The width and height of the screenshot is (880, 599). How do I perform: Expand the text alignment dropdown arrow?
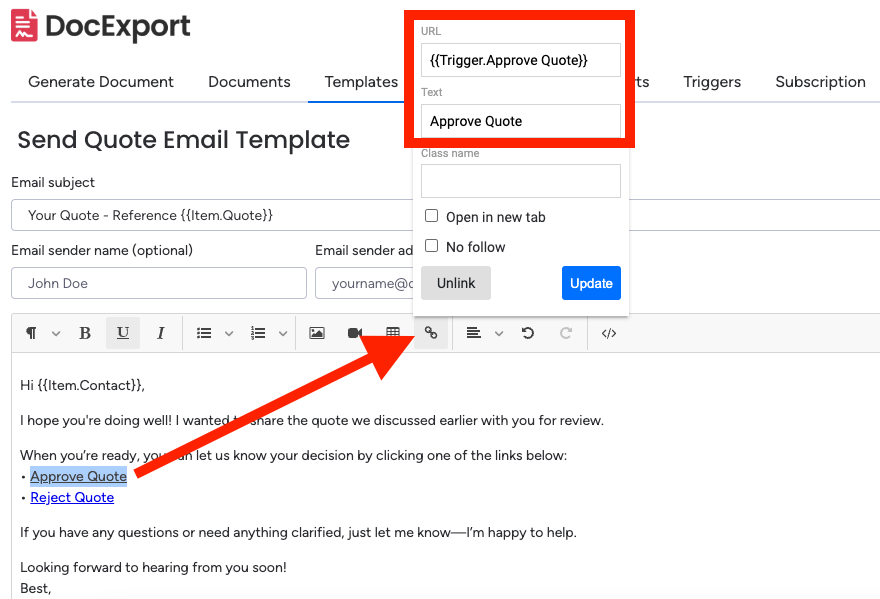pos(499,334)
